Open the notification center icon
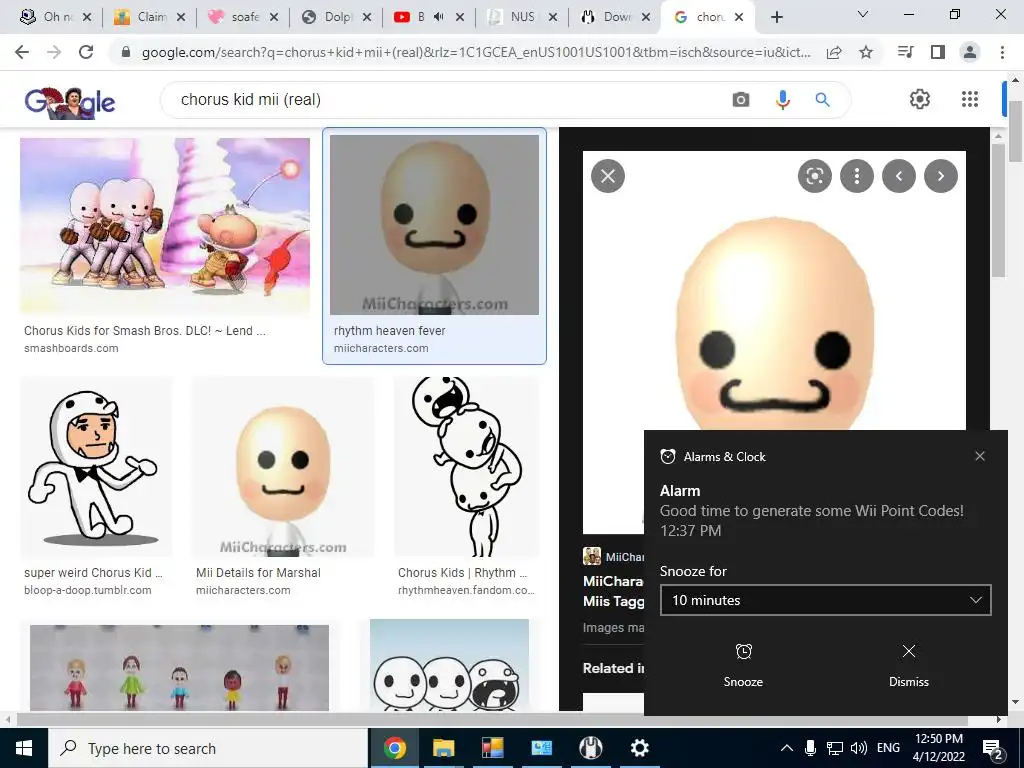Viewport: 1024px width, 768px height. (x=993, y=749)
